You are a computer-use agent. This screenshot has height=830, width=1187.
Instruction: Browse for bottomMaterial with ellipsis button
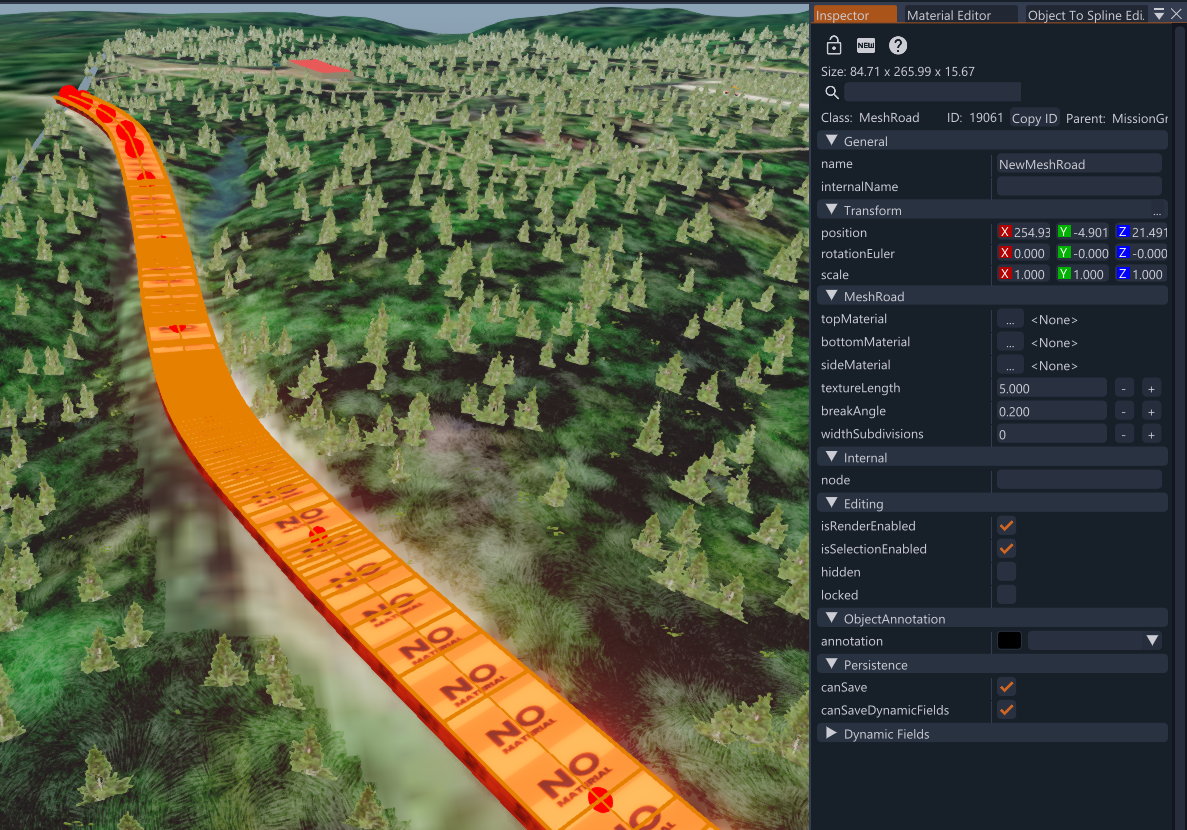[1010, 342]
